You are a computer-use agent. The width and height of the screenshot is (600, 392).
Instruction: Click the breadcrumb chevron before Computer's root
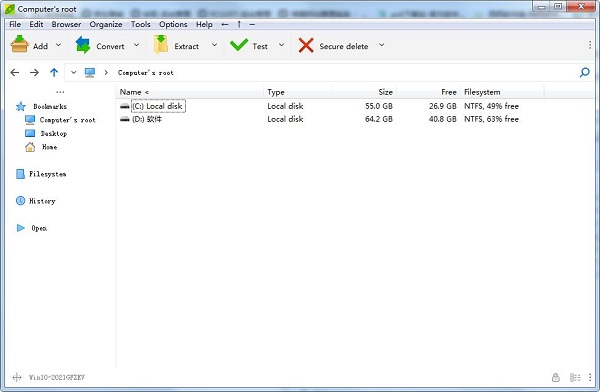106,72
